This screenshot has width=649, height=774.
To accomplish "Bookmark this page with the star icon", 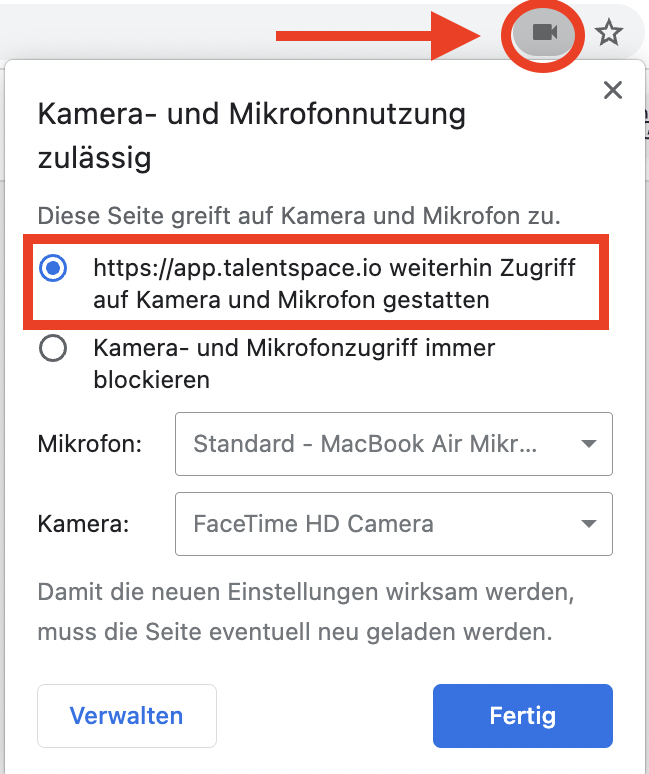I will [609, 33].
